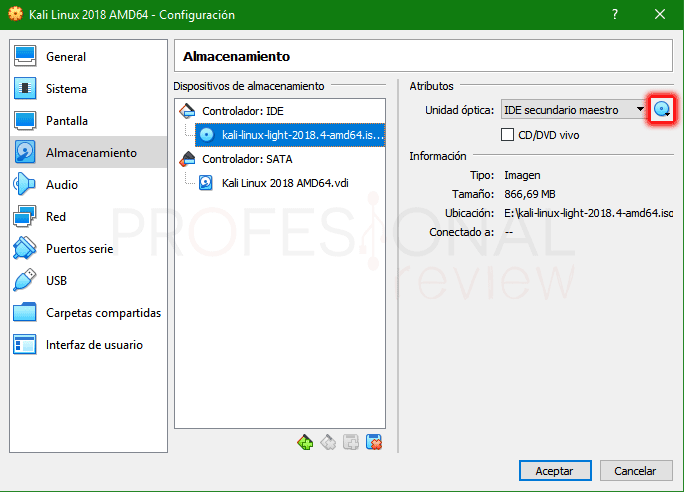Confirm settings with the Aceptar button
684x492 pixels.
[555, 471]
